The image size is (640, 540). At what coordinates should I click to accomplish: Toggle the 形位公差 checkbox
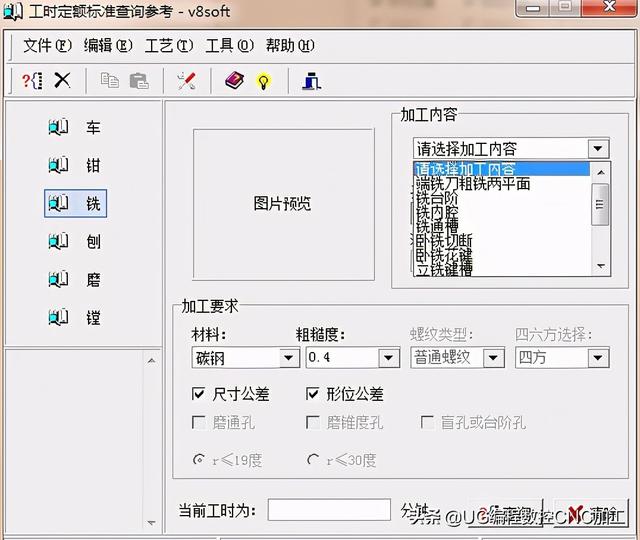pyautogui.click(x=313, y=394)
